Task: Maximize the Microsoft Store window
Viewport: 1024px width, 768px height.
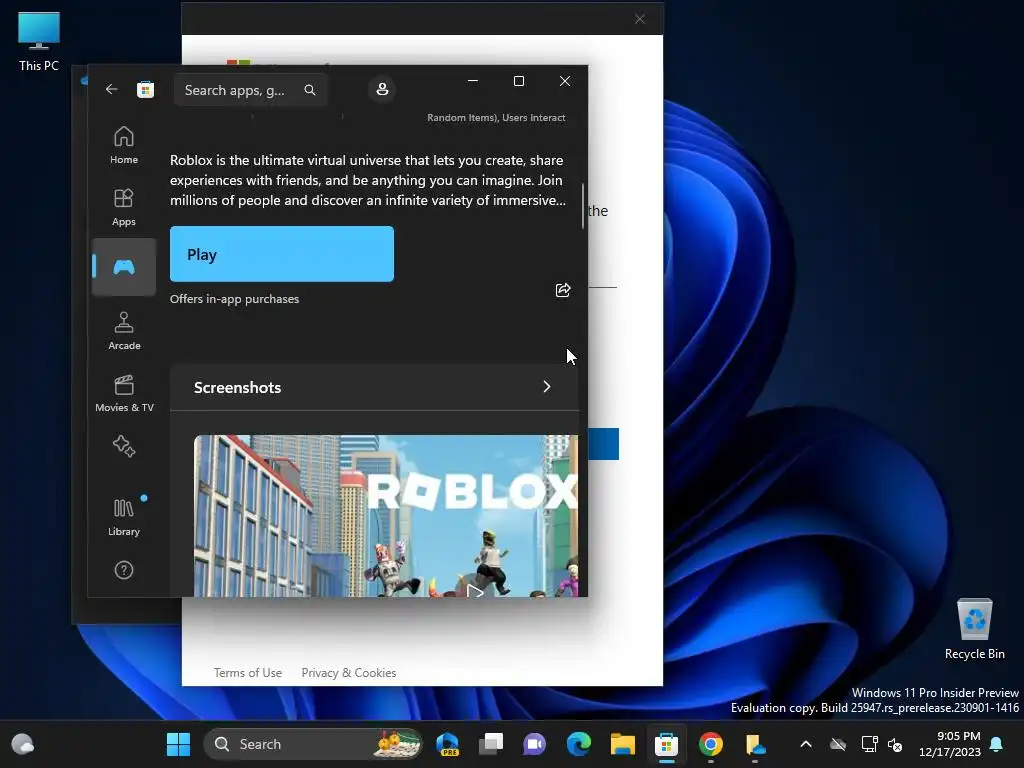Action: tap(519, 80)
